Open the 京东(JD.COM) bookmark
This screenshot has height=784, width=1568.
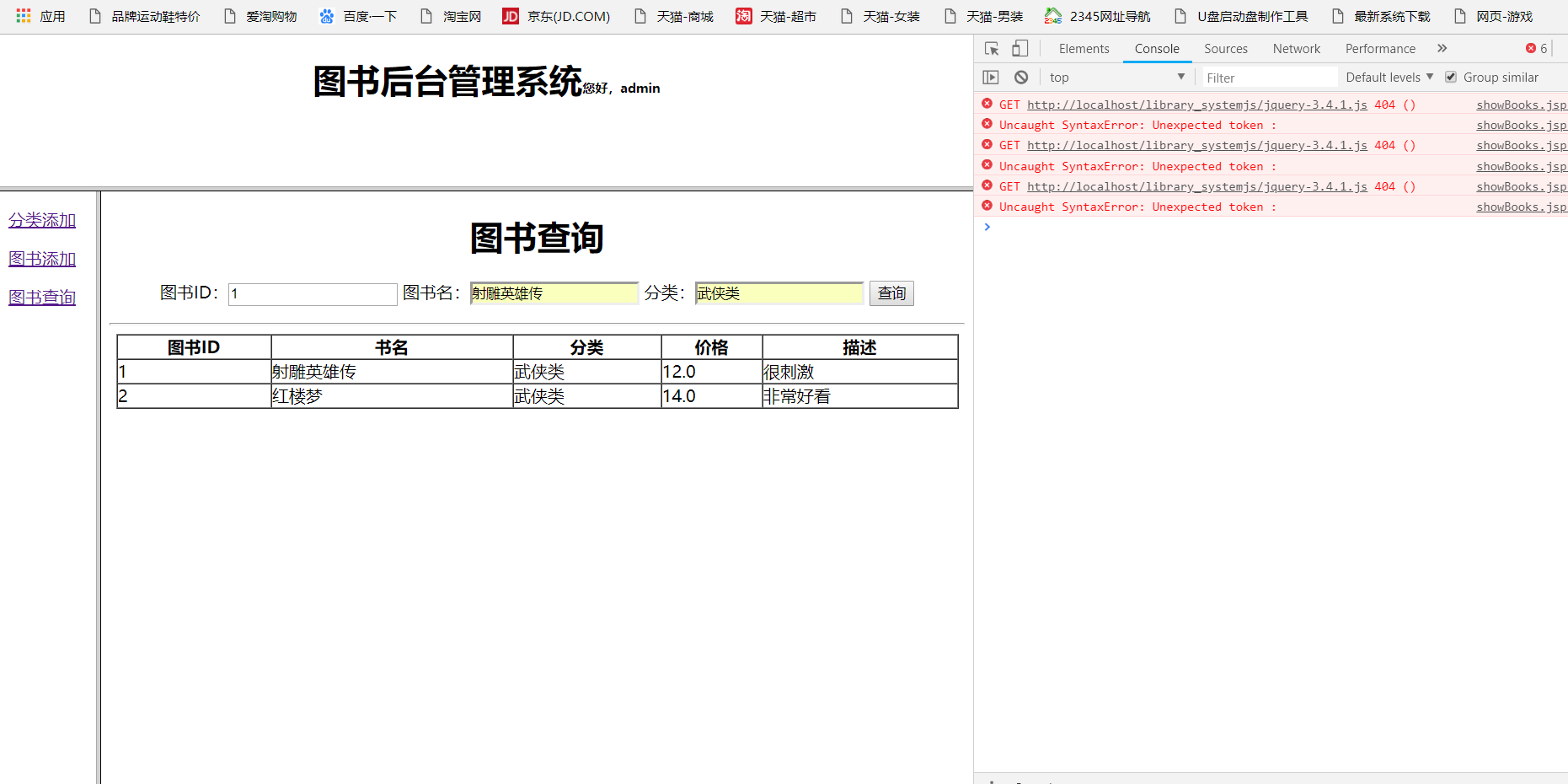click(x=556, y=16)
